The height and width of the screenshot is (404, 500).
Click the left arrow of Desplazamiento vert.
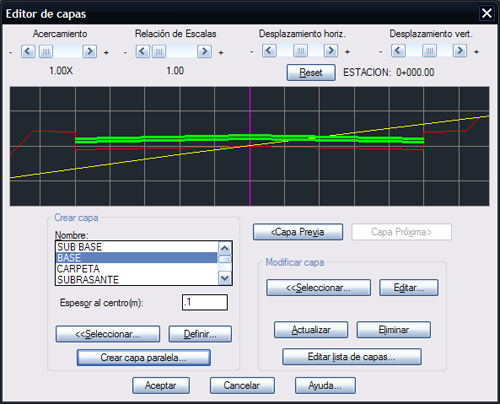(x=398, y=51)
